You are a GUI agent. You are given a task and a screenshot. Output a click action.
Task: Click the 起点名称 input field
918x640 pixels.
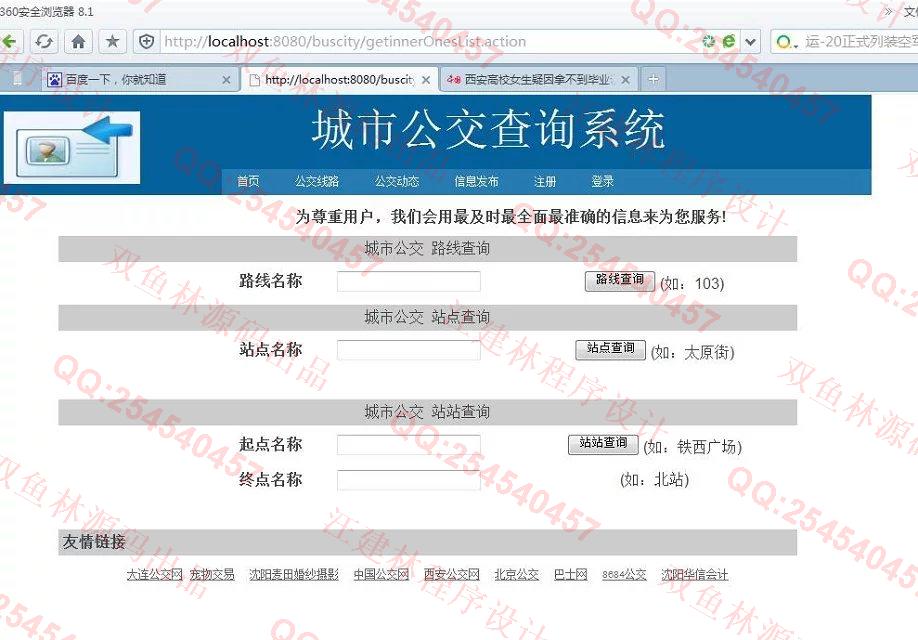409,445
